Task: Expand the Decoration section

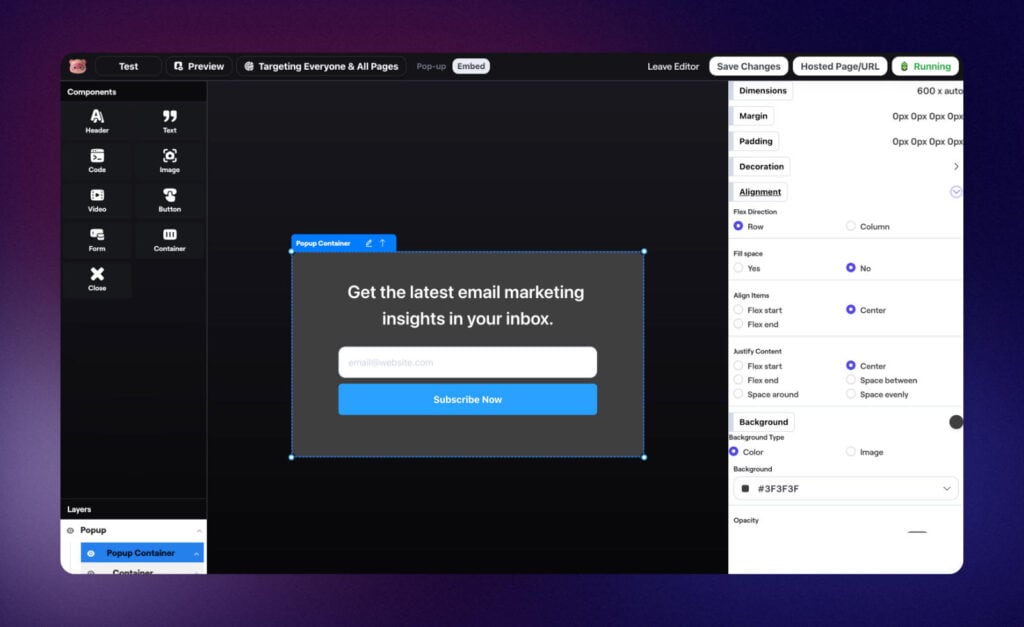Action: [955, 167]
